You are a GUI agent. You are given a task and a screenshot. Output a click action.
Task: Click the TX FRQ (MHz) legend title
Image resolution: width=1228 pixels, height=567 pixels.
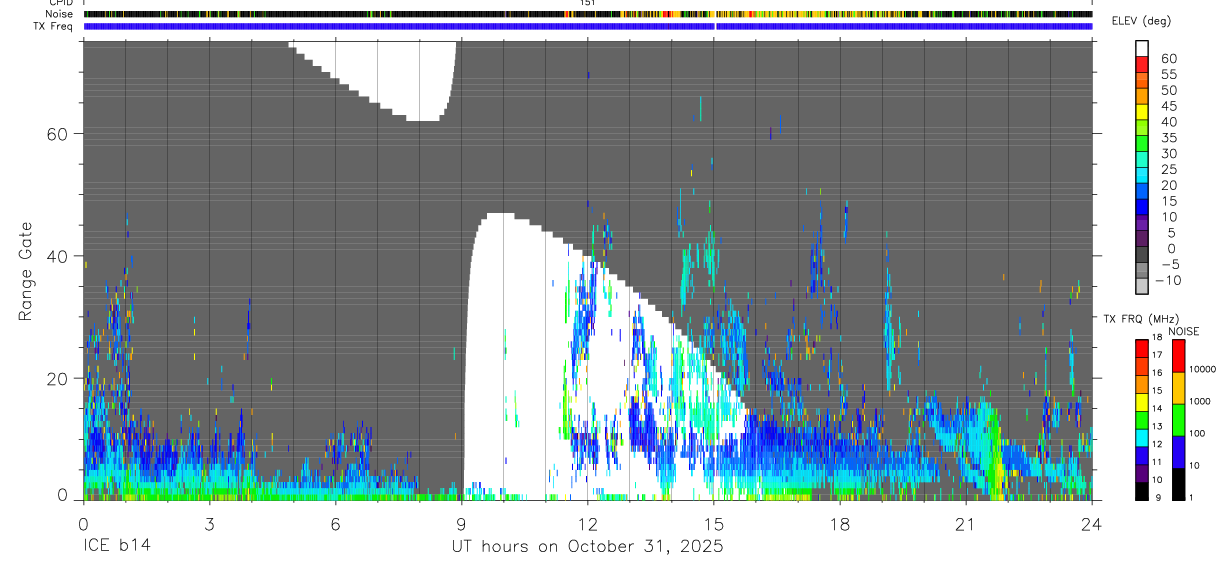pos(1141,318)
